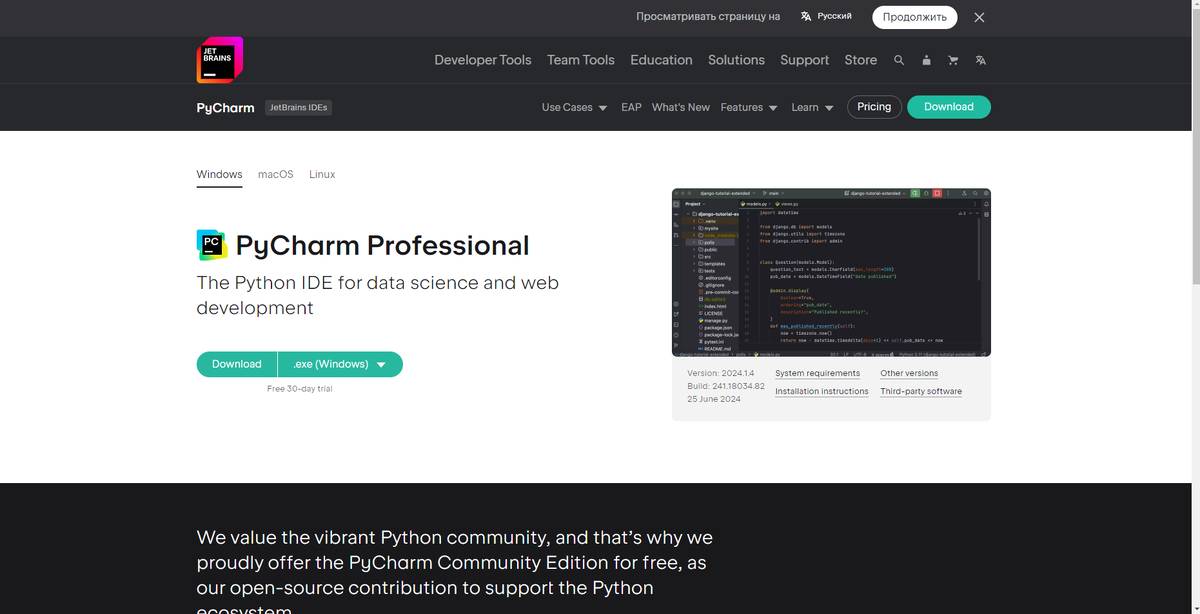Select the Windows tab
The width and height of the screenshot is (1200, 614).
click(219, 174)
